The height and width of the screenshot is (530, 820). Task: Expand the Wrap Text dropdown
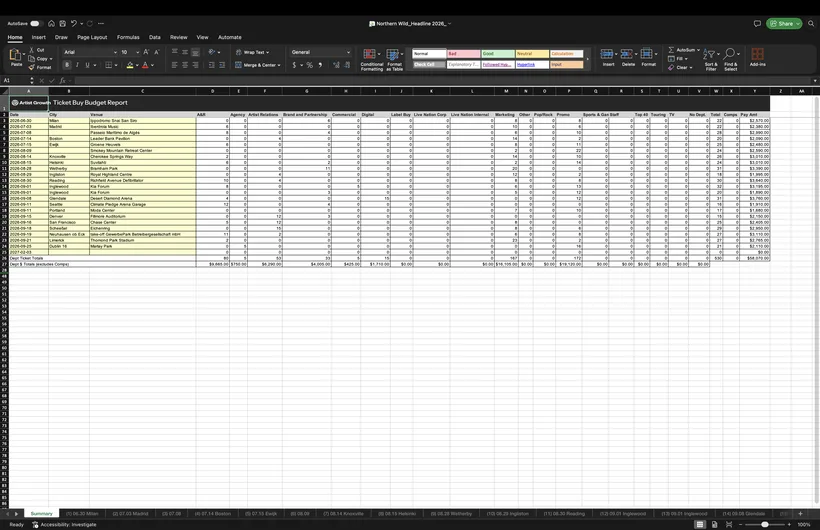pyautogui.click(x=268, y=52)
